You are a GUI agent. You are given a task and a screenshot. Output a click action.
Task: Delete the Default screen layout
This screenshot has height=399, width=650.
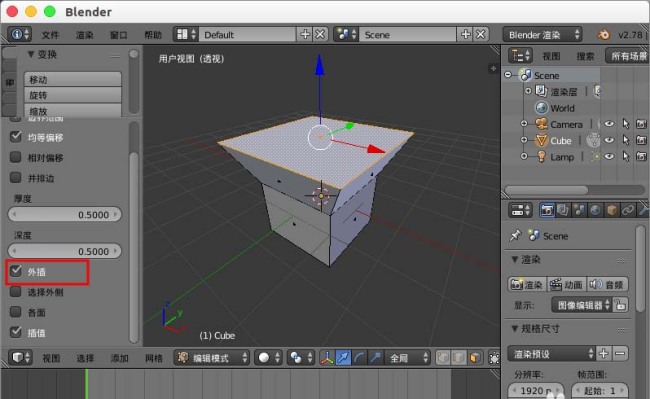[320, 34]
